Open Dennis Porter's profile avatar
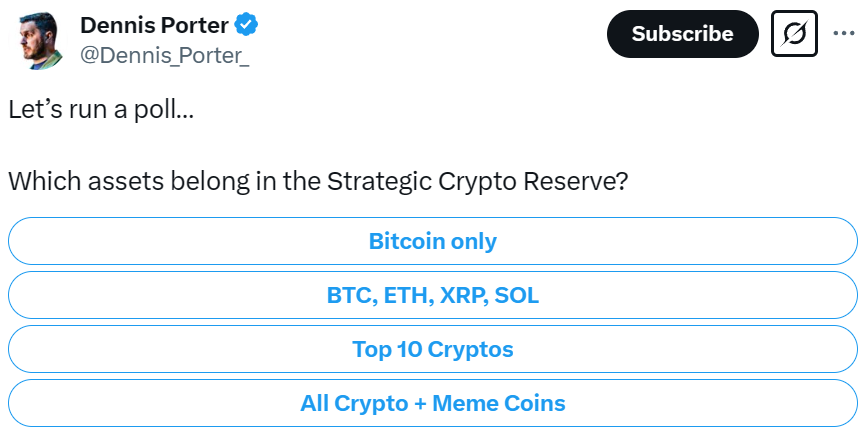The image size is (867, 443). (x=40, y=41)
